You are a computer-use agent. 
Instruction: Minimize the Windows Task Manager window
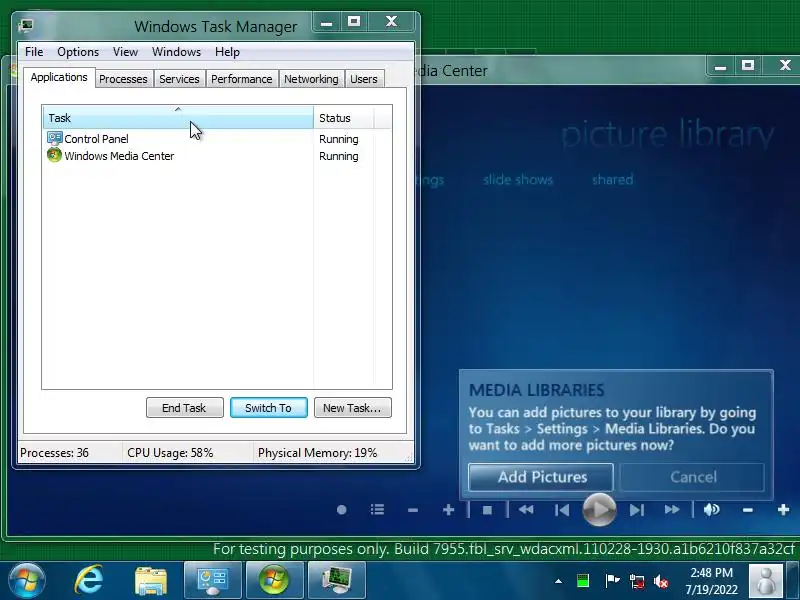(x=327, y=22)
